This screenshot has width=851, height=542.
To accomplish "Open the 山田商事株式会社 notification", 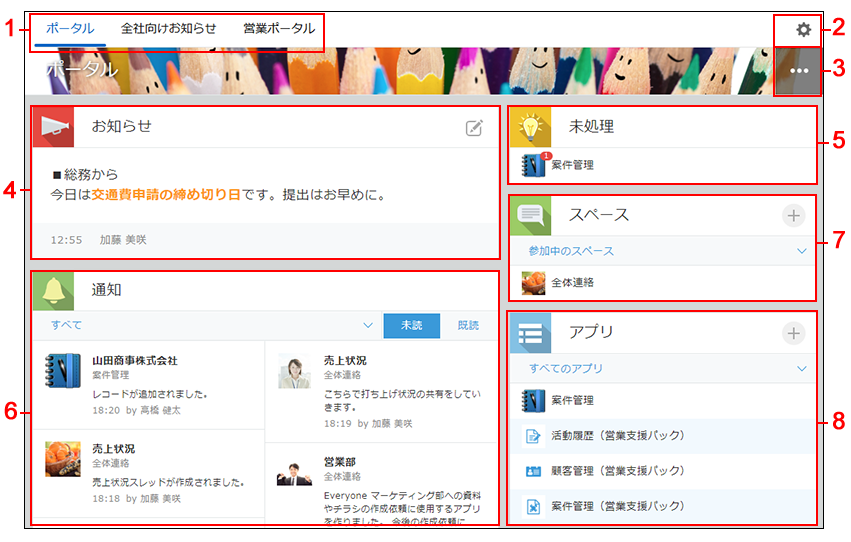I will (x=135, y=360).
